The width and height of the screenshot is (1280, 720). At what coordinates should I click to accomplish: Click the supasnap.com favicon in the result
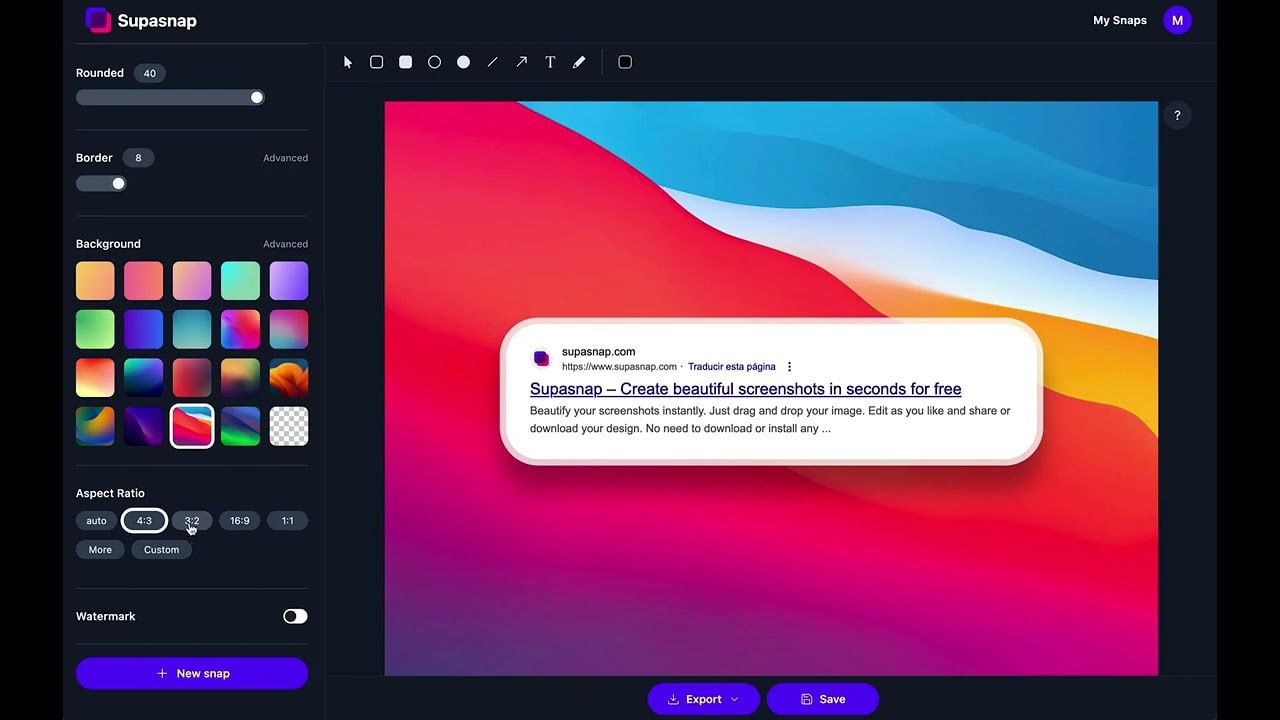coord(541,358)
